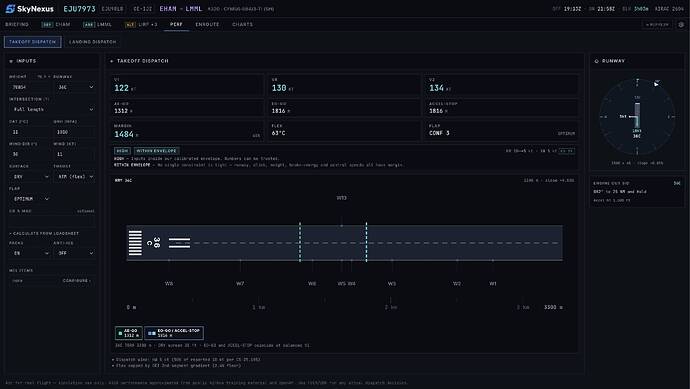Click Configure for MEL items
Screen dimensions: 690x389
point(77,281)
